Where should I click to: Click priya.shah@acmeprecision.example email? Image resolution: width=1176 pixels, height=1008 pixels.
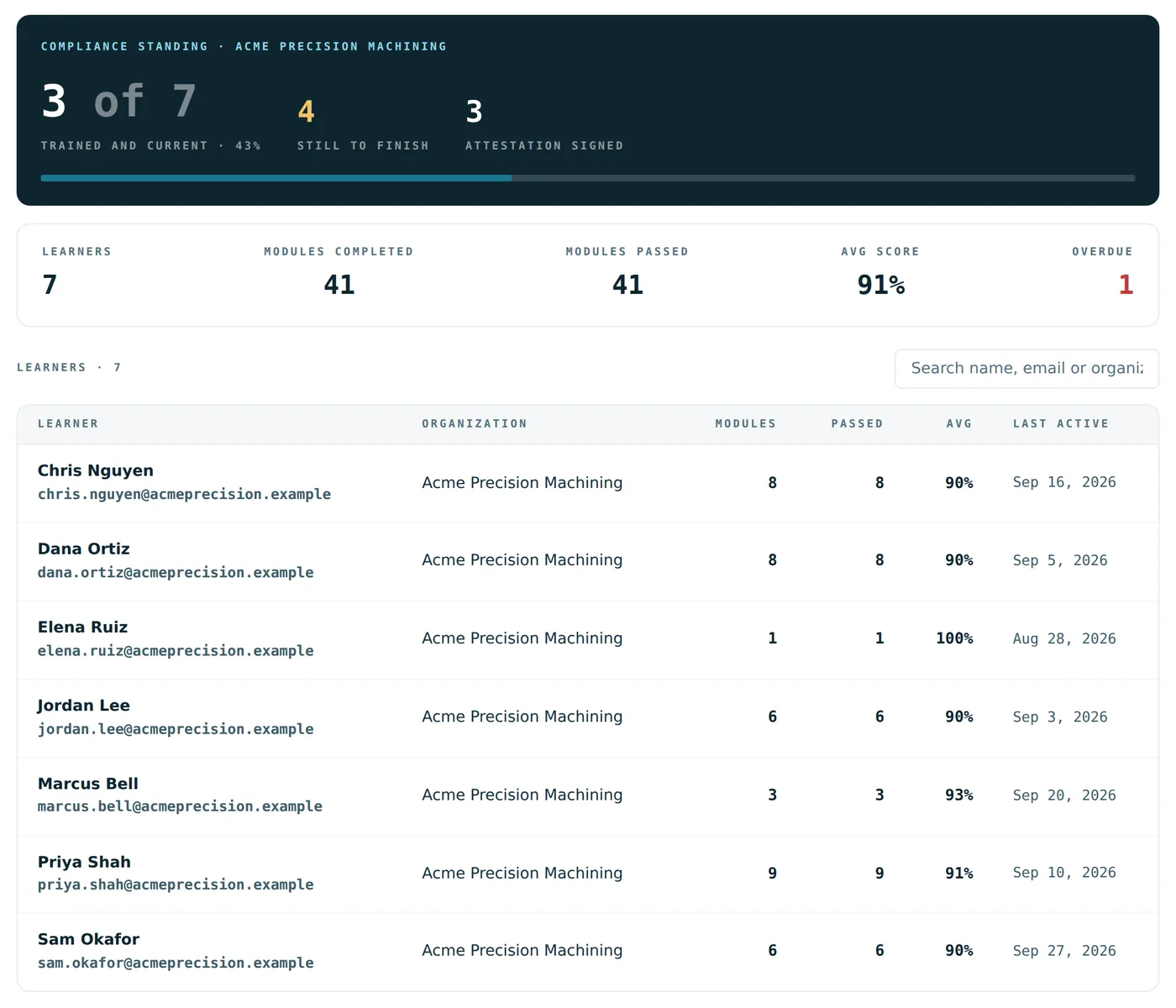pyautogui.click(x=176, y=885)
